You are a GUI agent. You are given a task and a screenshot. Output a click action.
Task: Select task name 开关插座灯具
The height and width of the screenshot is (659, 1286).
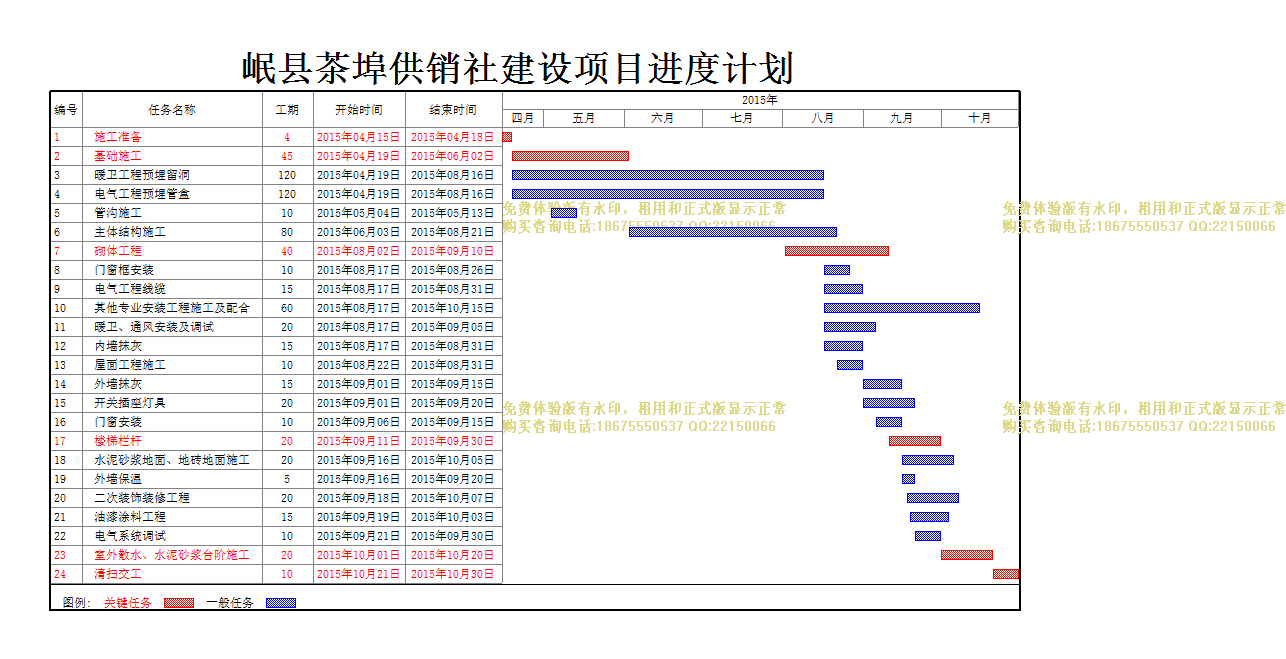pos(130,403)
